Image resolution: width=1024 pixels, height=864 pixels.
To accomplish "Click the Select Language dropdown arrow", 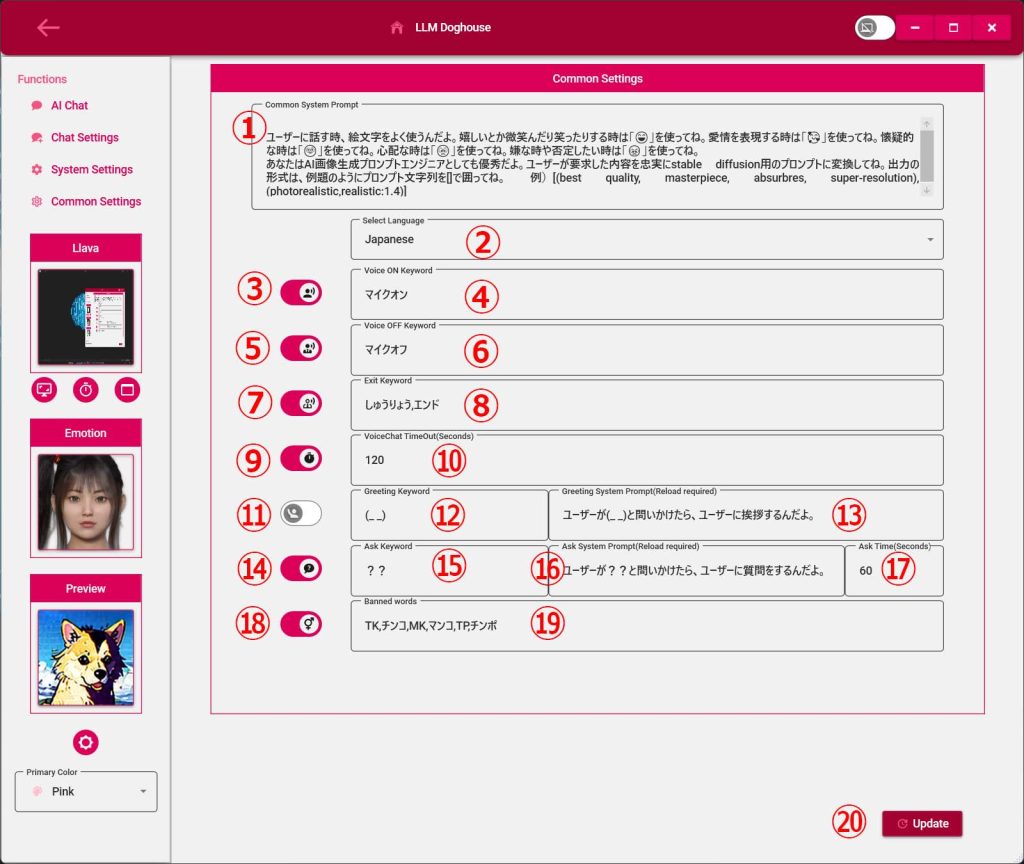I will [930, 240].
